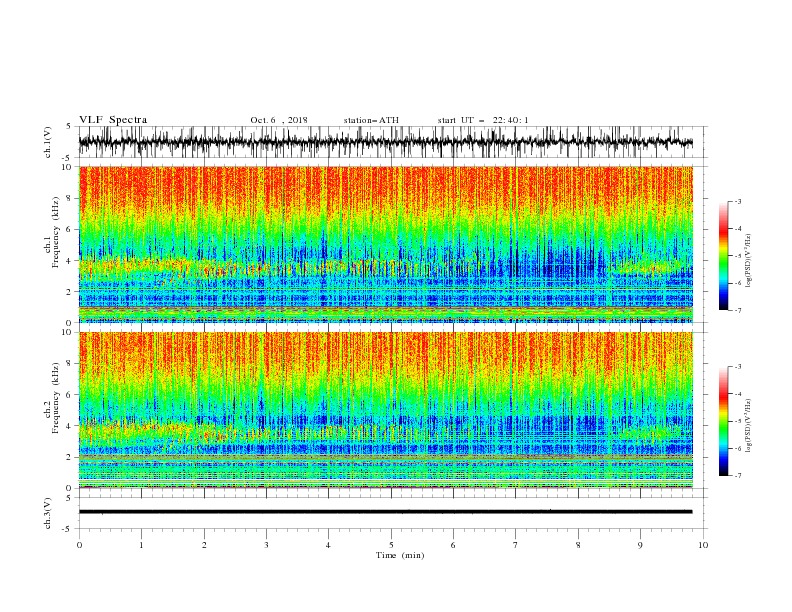Click time axis tick label "3"

266,545
